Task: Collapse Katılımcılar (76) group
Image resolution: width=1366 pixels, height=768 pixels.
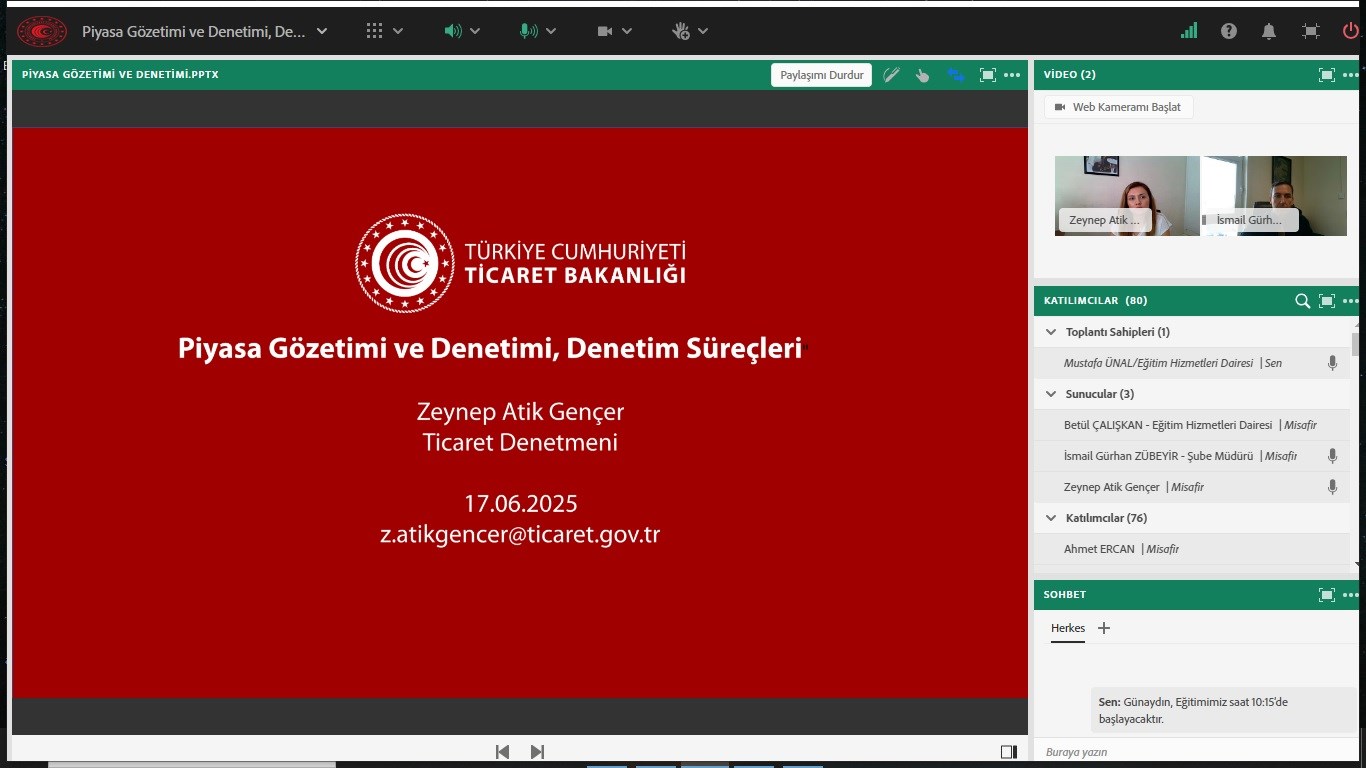Action: pyautogui.click(x=1051, y=518)
